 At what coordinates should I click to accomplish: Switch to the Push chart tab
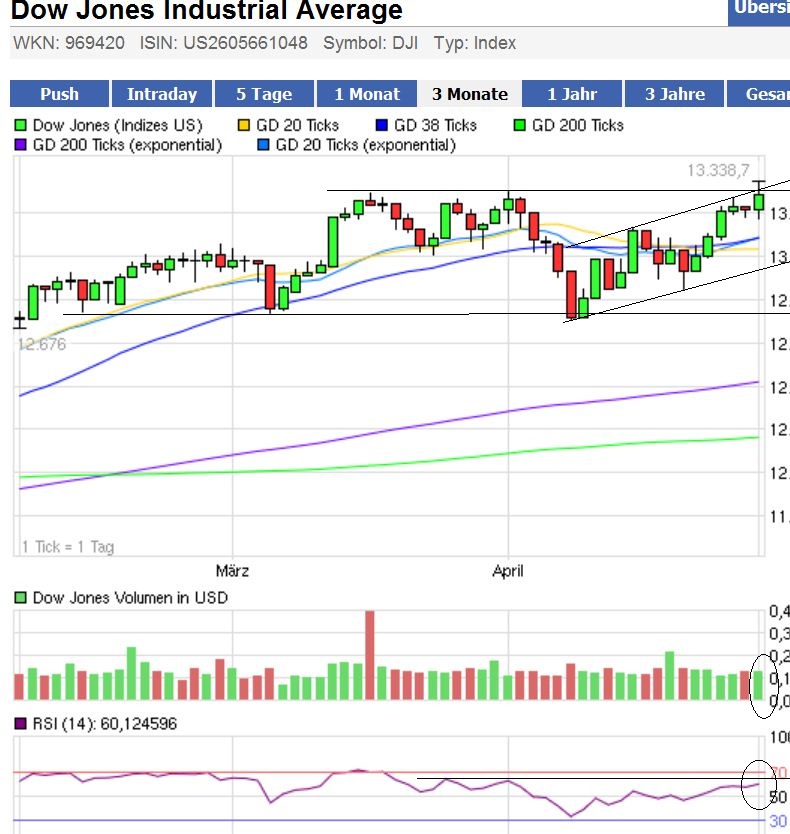coord(60,94)
